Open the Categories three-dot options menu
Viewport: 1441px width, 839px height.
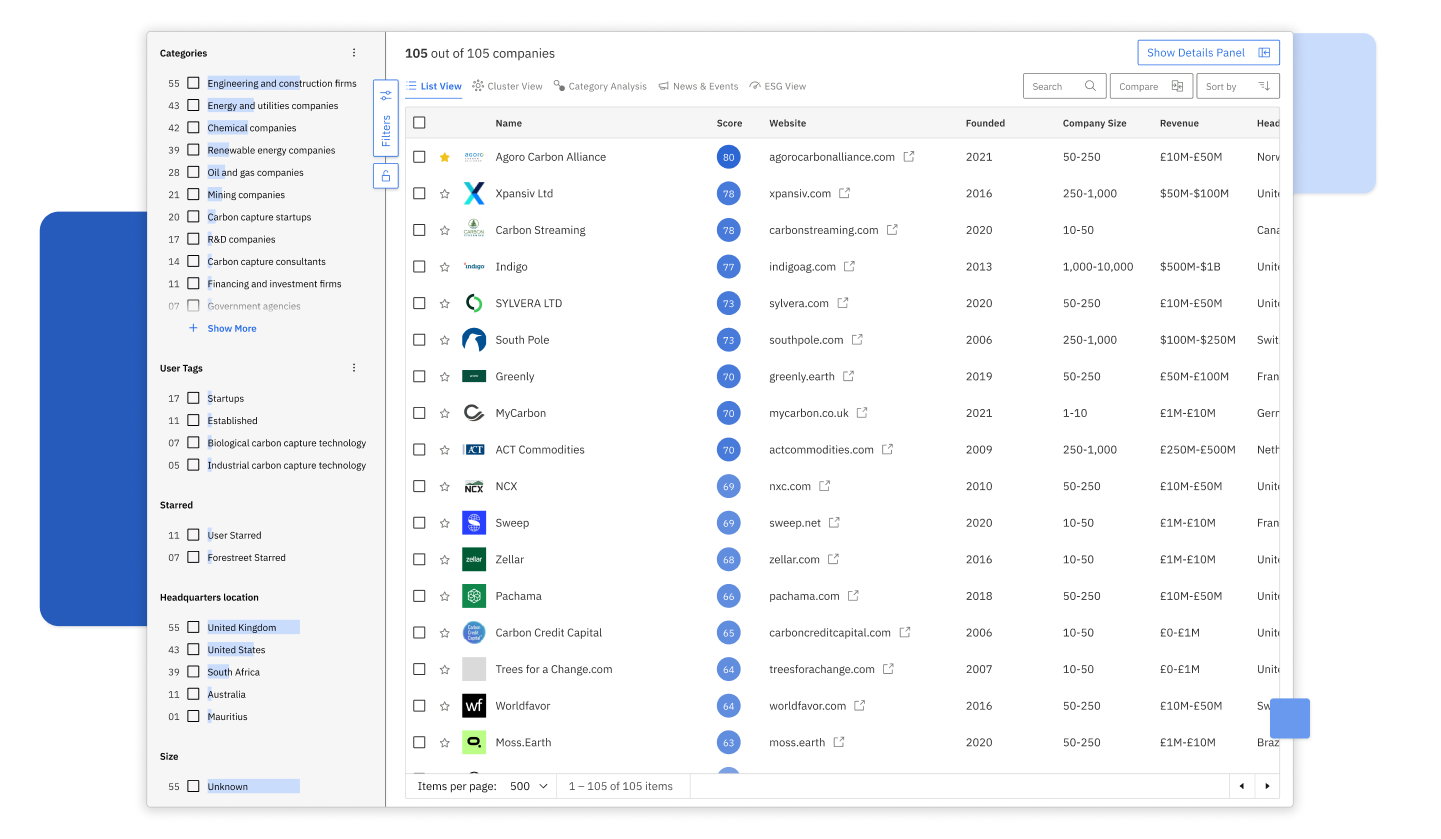tap(353, 53)
